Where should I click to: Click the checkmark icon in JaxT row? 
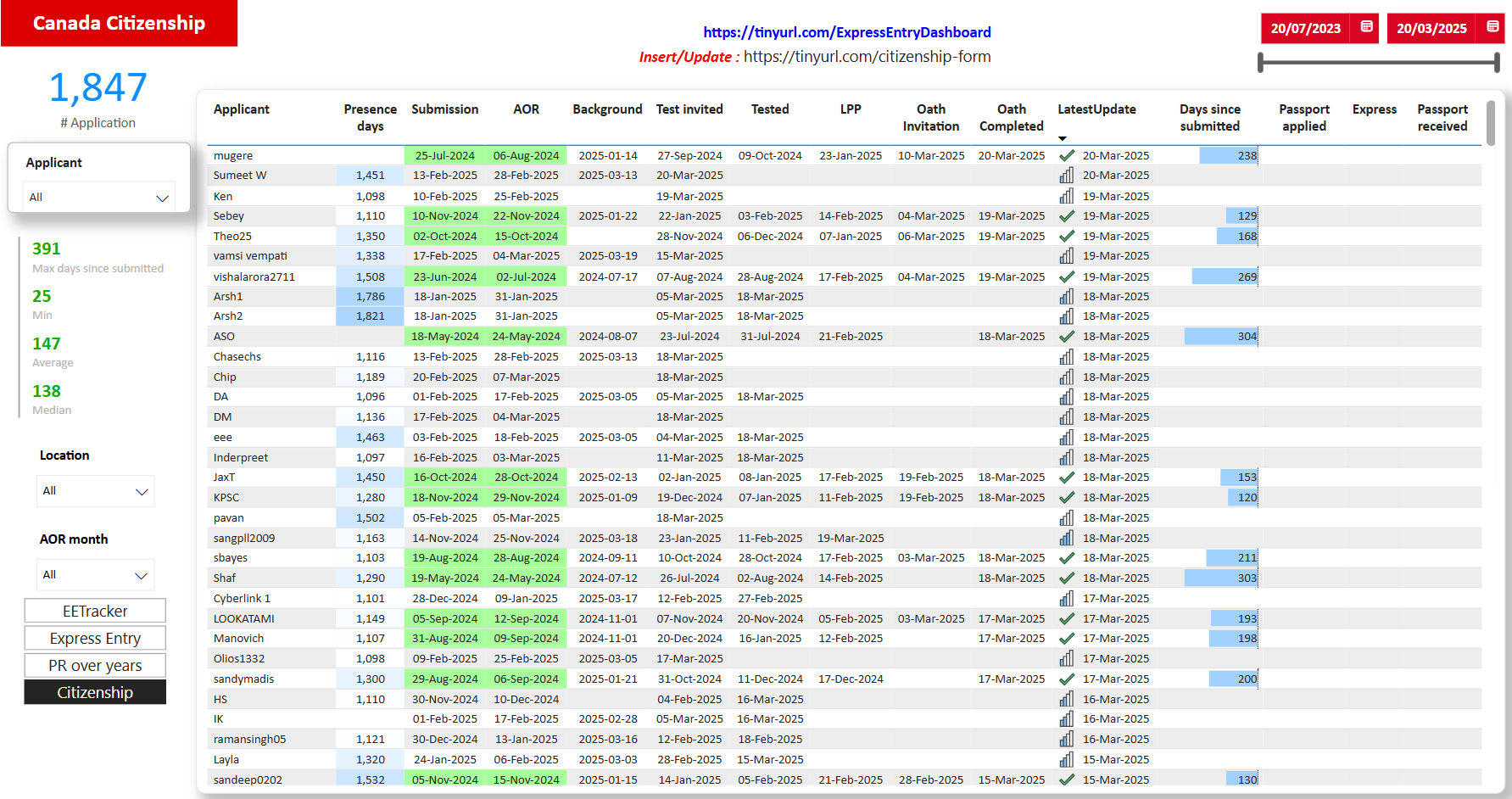pos(1067,477)
